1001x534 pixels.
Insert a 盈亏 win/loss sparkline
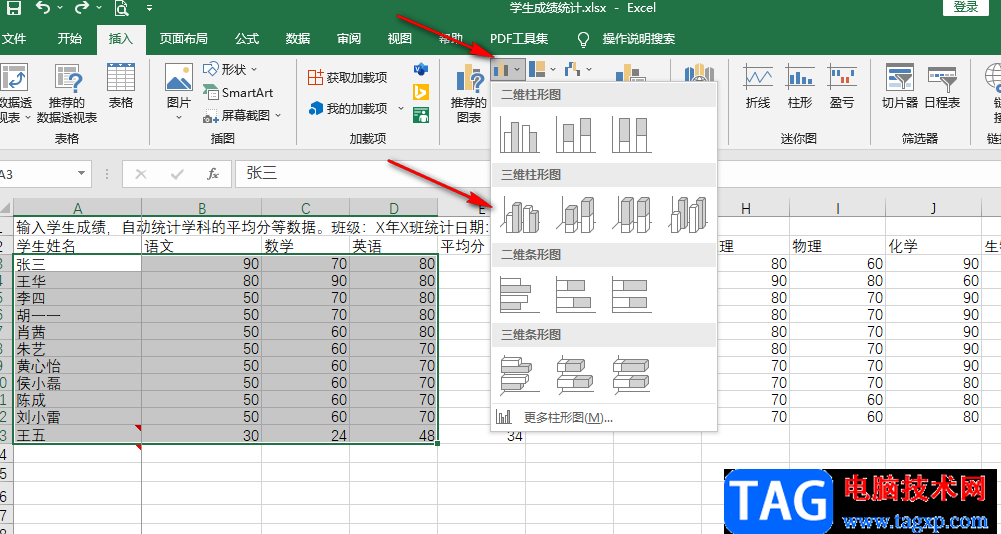(x=842, y=86)
